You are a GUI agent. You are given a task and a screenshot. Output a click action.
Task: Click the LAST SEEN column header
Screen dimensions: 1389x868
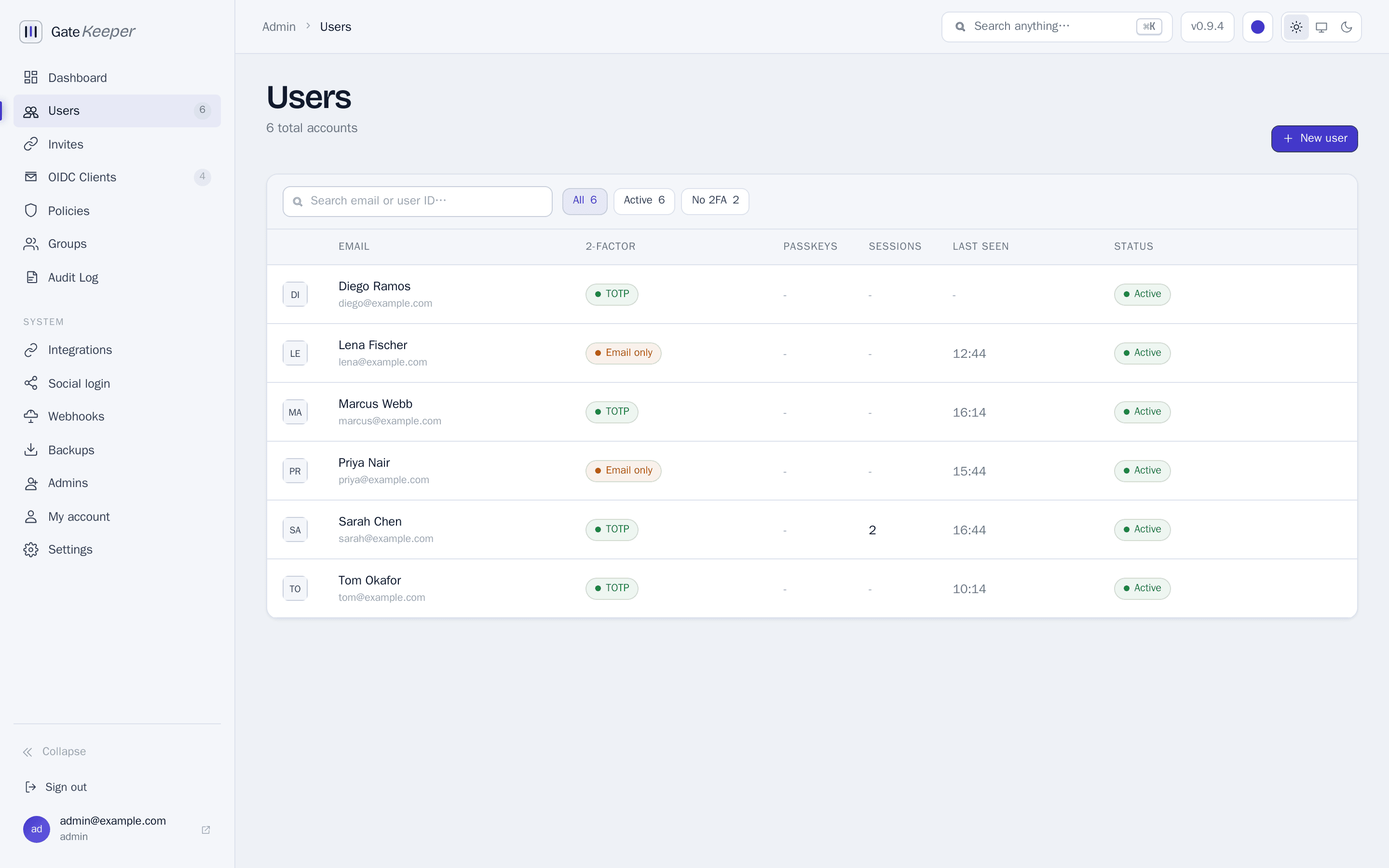pos(980,246)
